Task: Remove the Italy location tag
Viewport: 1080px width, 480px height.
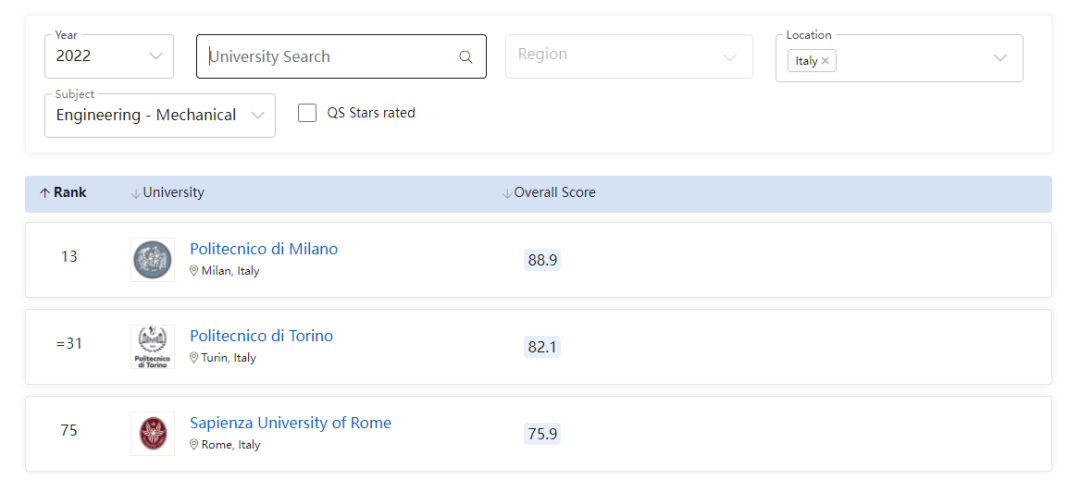Action: coord(825,61)
